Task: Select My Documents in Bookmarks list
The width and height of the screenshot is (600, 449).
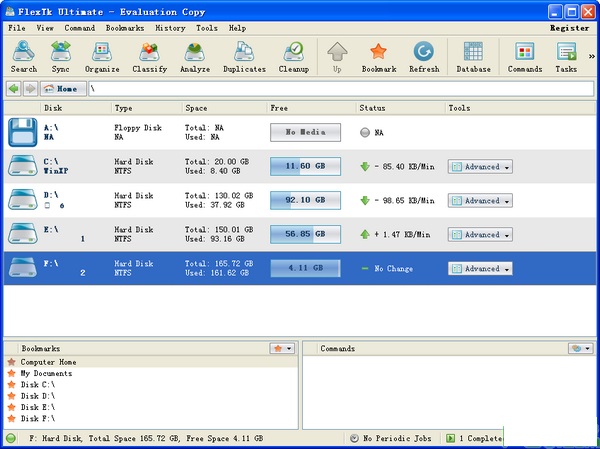Action: point(46,373)
